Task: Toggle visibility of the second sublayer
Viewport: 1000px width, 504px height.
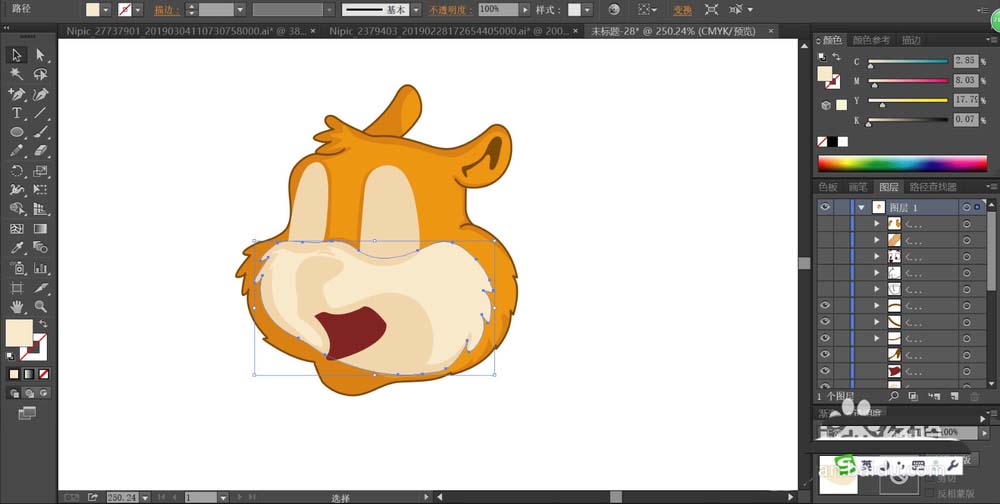Action: click(x=825, y=240)
